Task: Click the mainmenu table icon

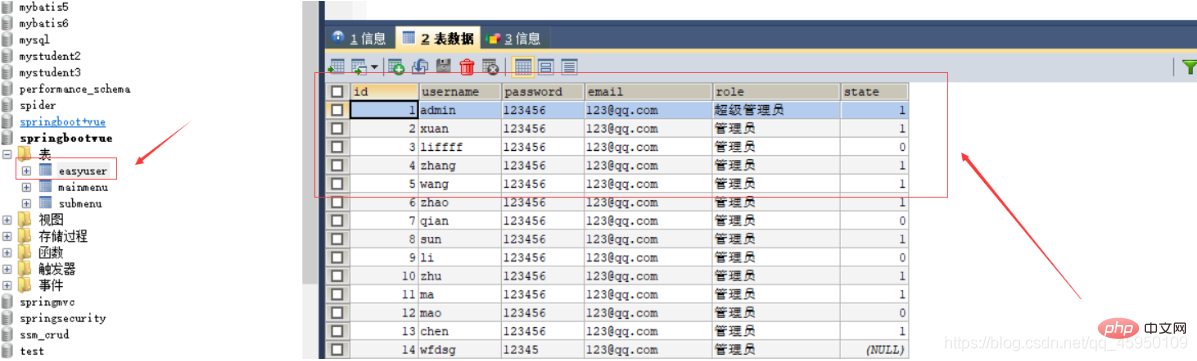Action: pyautogui.click(x=46, y=187)
